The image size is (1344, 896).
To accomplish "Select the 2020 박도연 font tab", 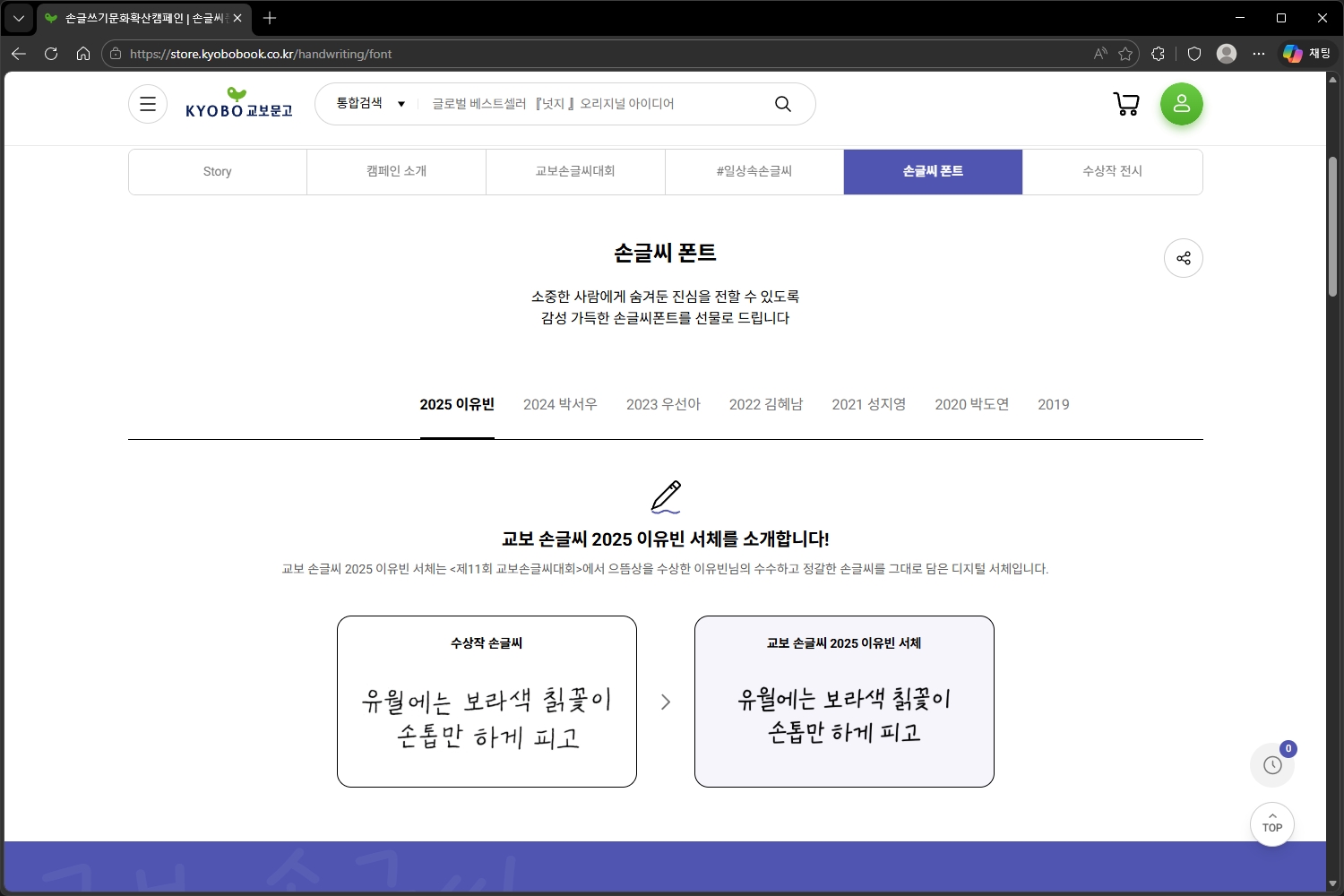I will tap(972, 404).
